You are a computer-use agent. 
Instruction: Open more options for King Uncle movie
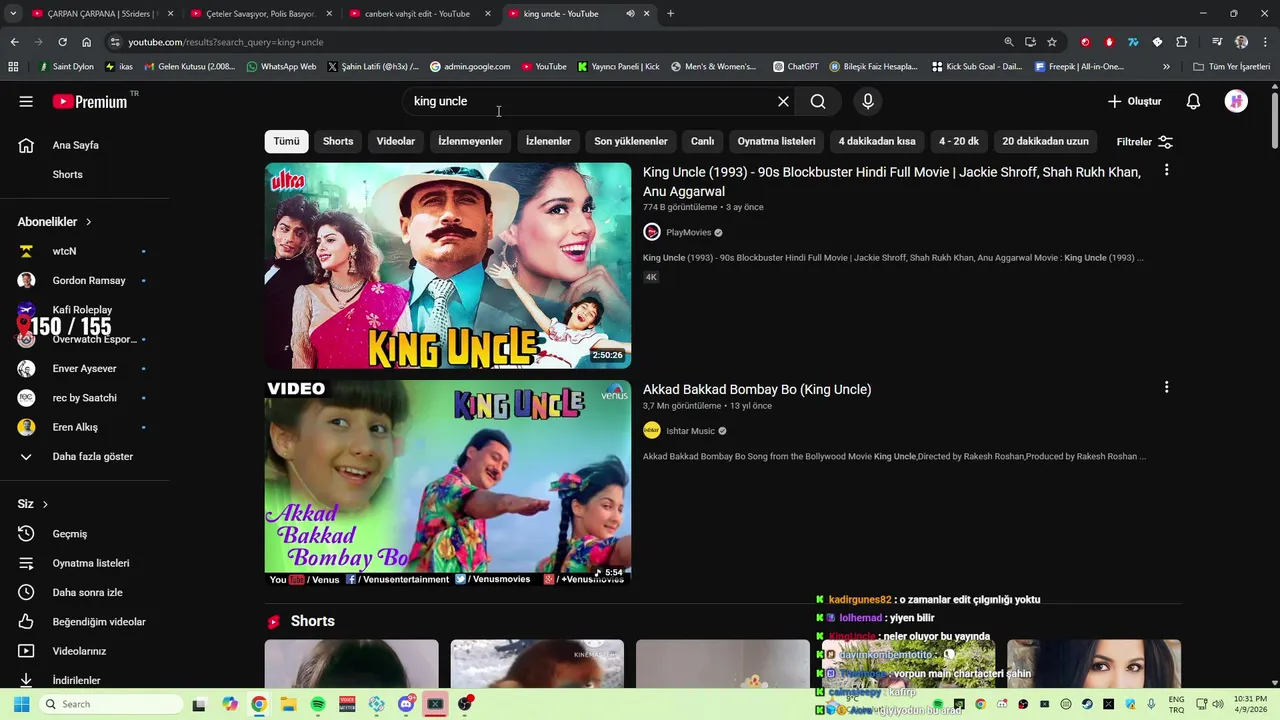[x=1166, y=171]
